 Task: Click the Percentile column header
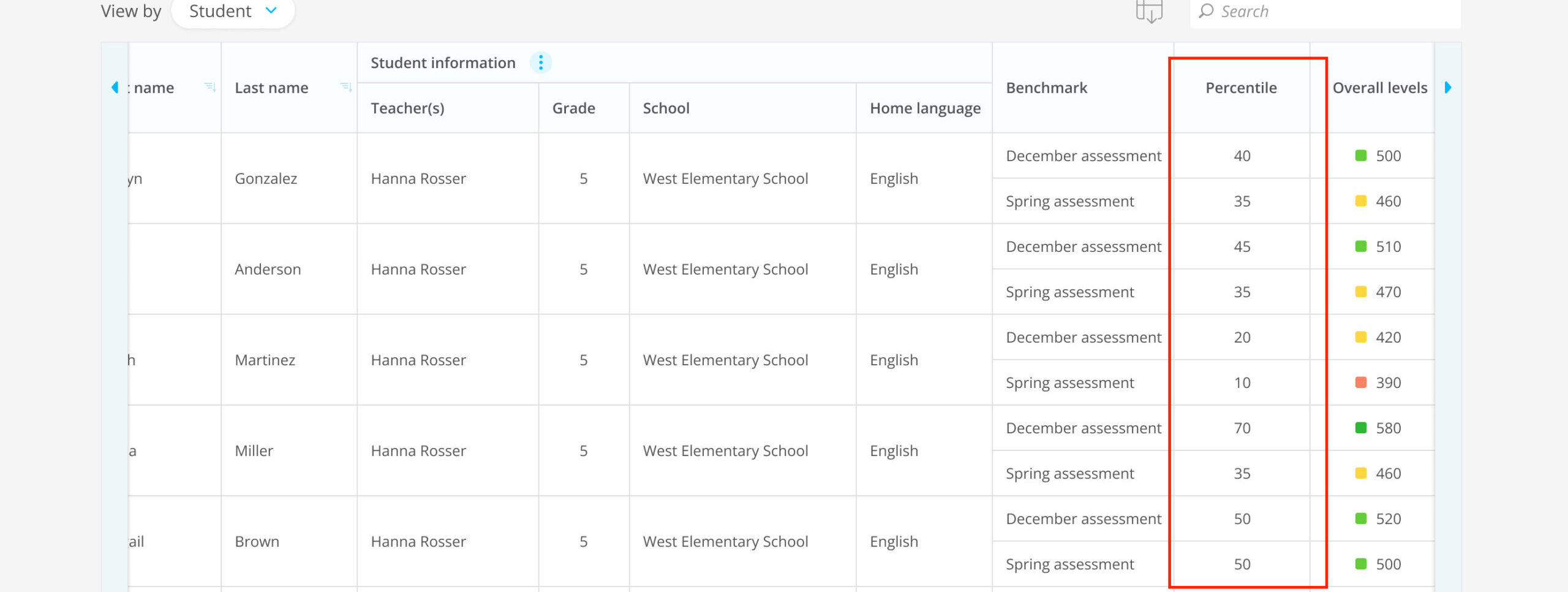[1242, 88]
